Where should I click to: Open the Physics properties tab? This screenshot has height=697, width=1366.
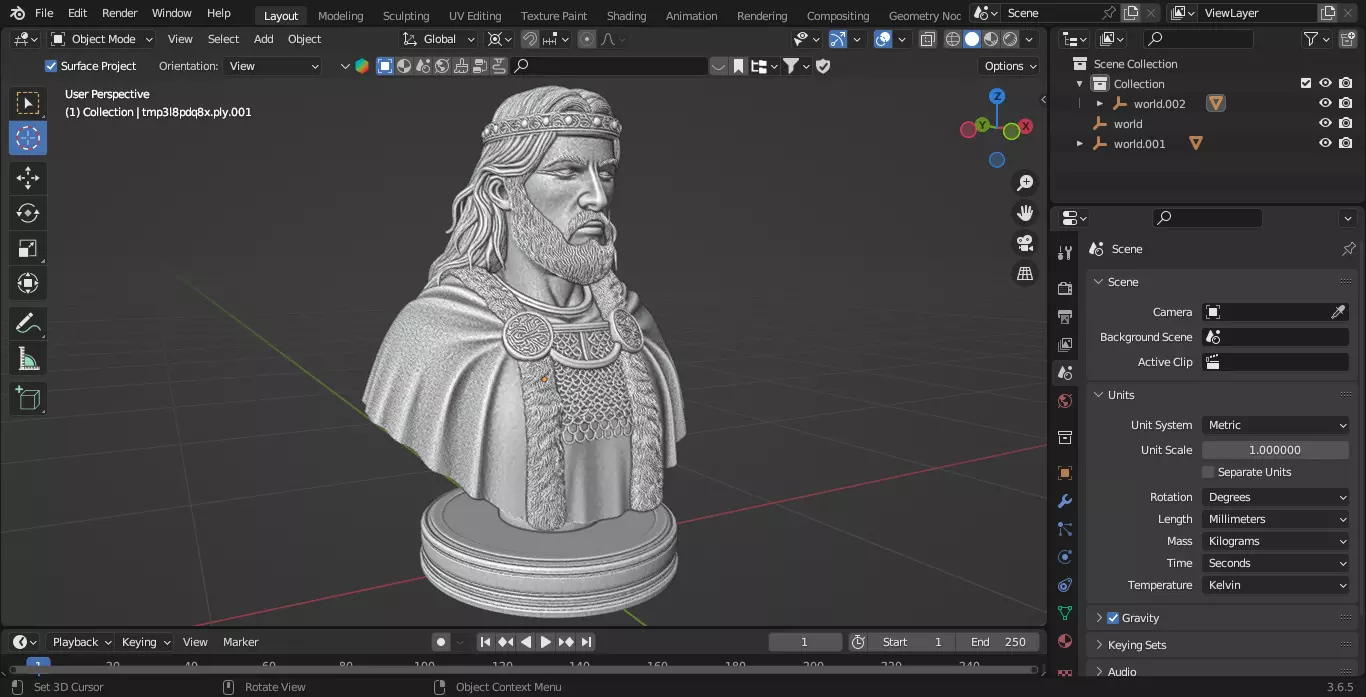point(1065,557)
